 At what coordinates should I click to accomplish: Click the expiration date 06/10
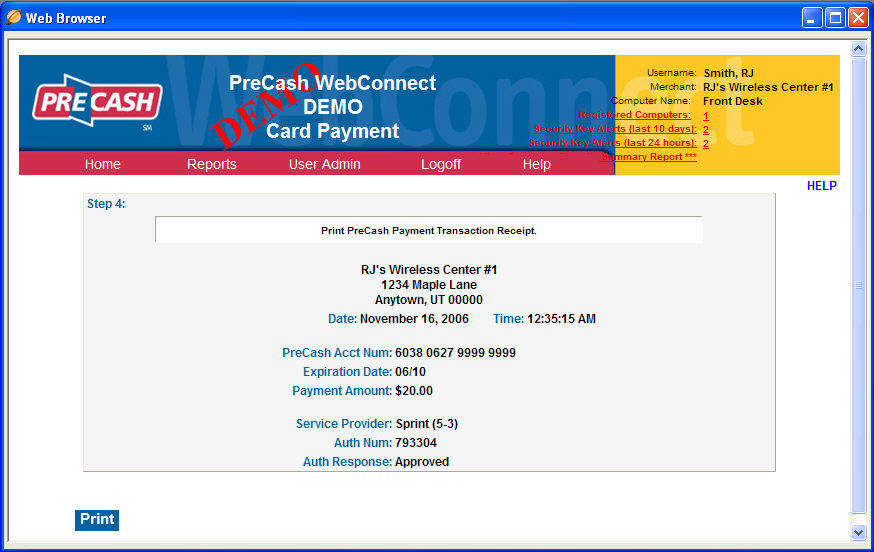coord(410,372)
